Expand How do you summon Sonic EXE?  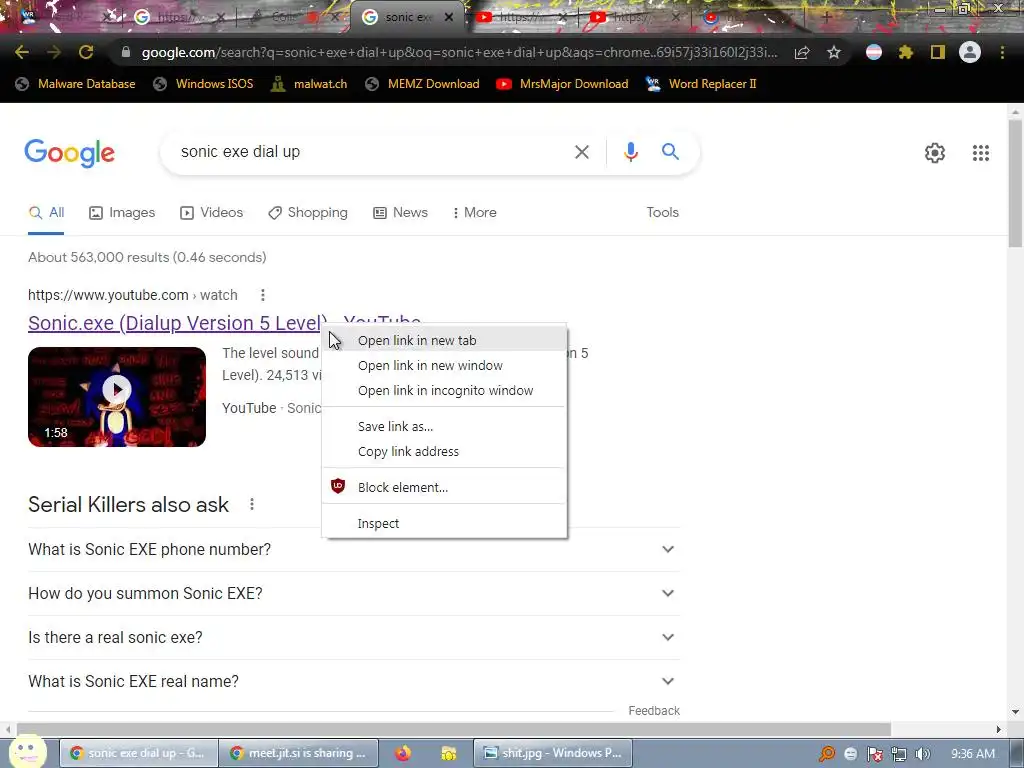(353, 593)
